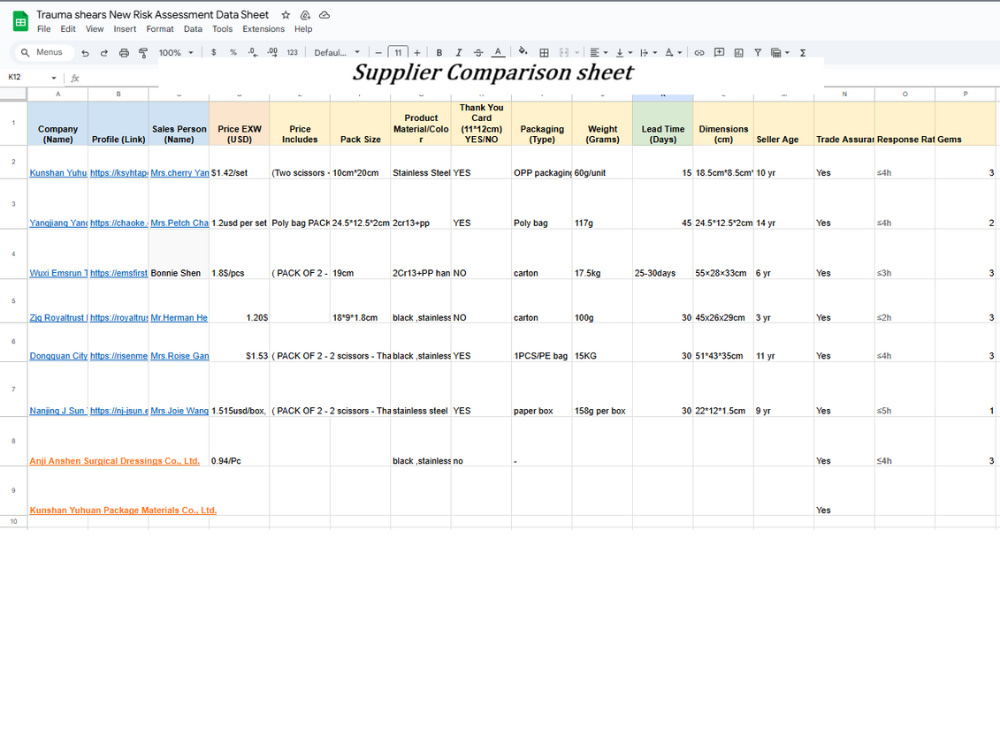Screen dimensions: 1000x750
Task: Open the text color picker
Action: [x=498, y=53]
